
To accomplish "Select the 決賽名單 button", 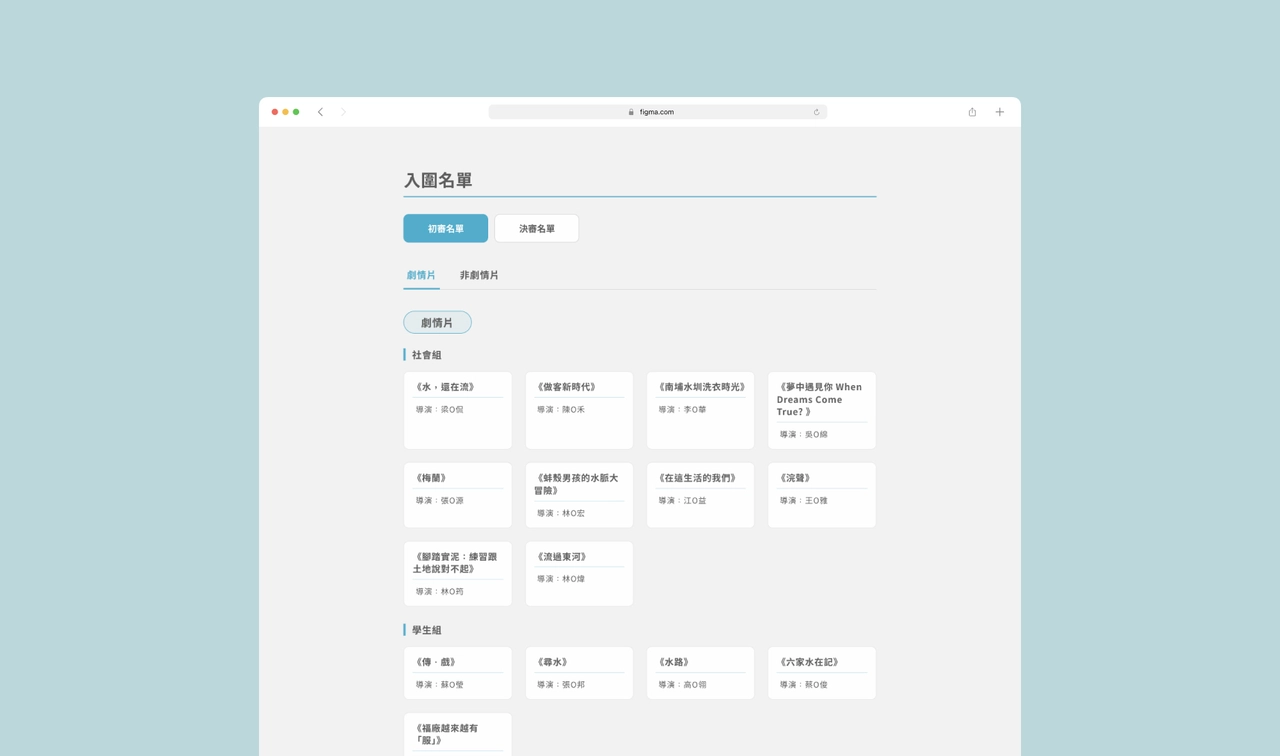I will click(x=537, y=228).
